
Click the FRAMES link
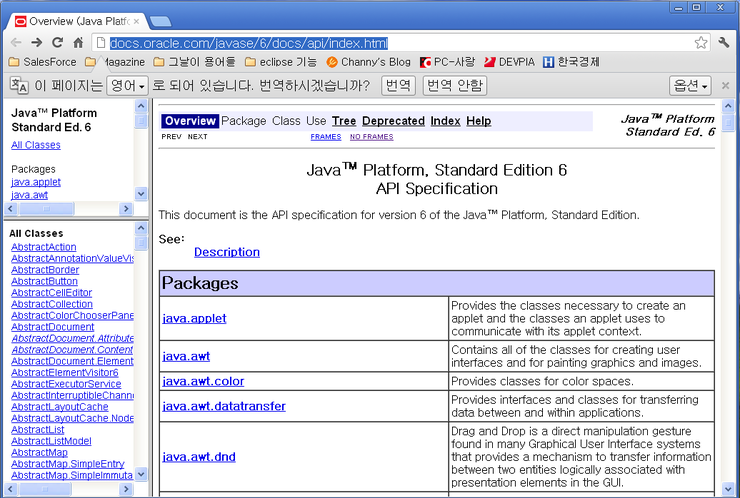pos(326,136)
